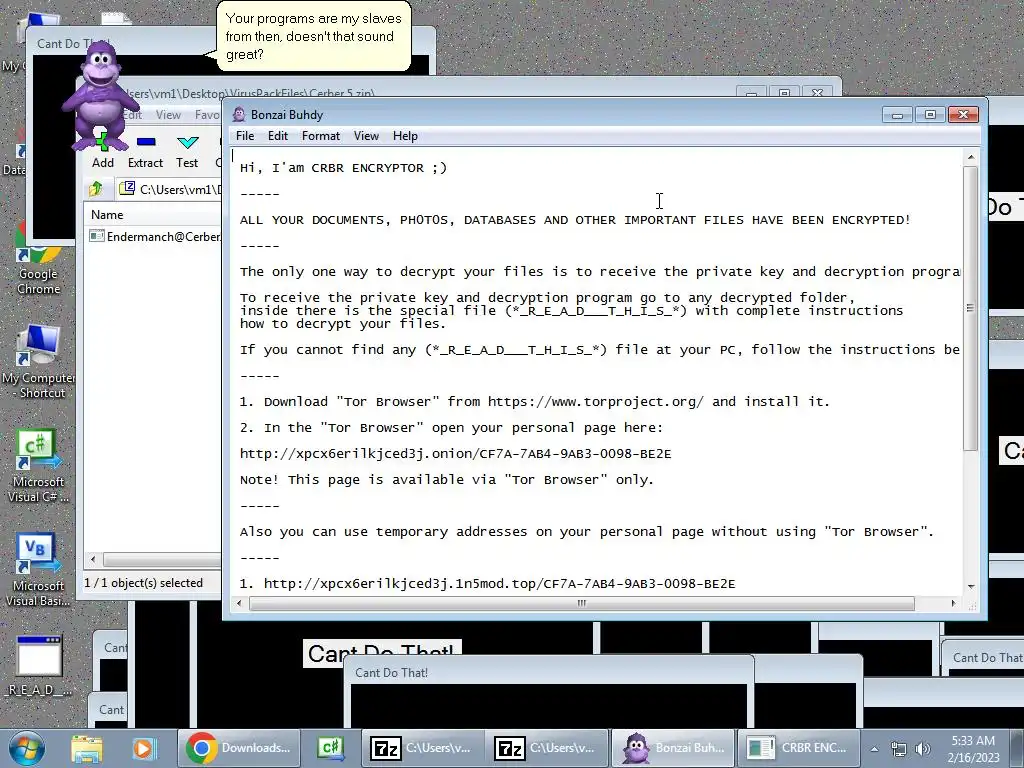This screenshot has width=1024, height=768.
Task: Click the Bonzai Buhdy window title icon
Action: [x=239, y=115]
